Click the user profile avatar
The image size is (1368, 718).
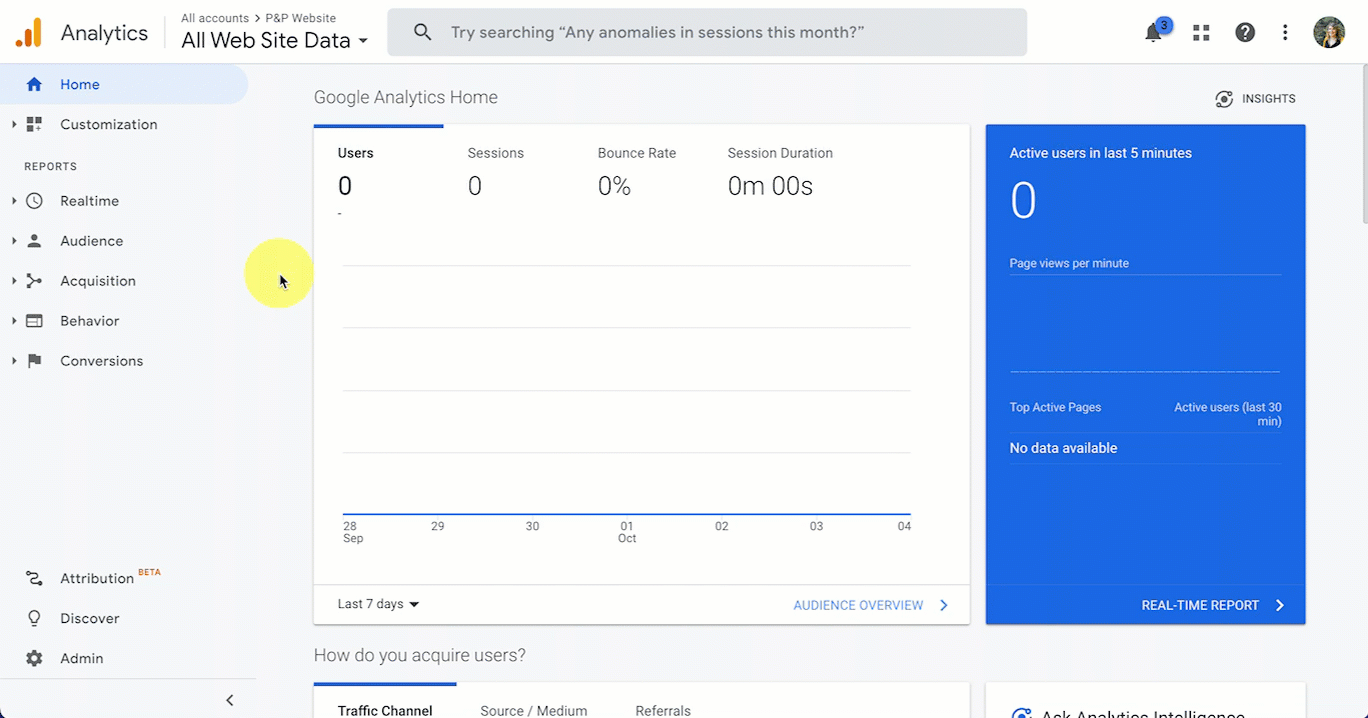click(1329, 32)
